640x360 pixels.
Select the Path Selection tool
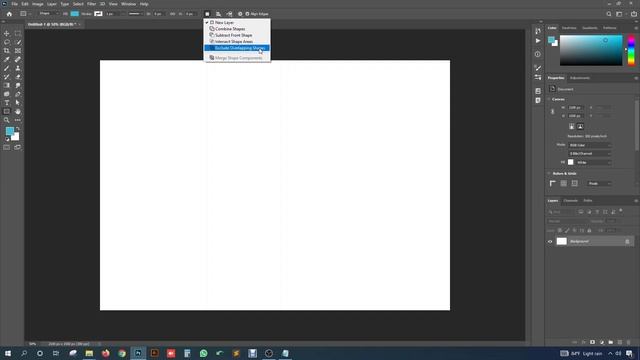pos(18,103)
